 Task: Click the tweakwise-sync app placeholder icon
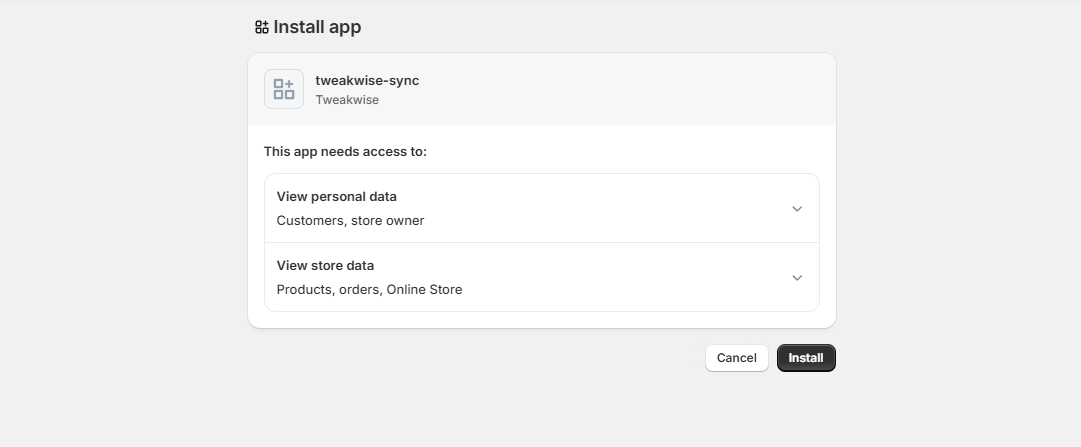(x=284, y=89)
